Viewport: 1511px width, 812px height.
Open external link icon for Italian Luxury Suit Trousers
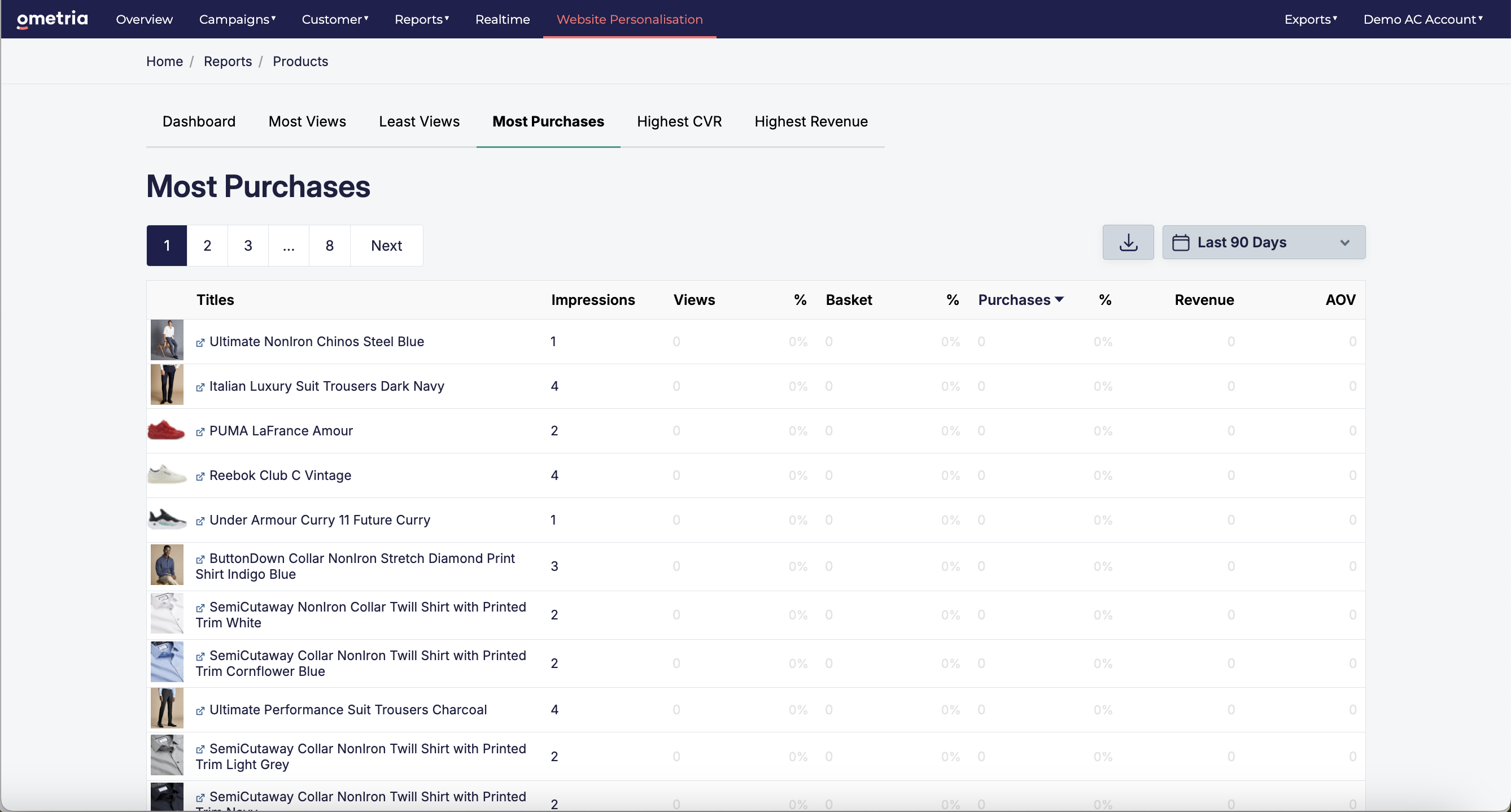pos(200,387)
